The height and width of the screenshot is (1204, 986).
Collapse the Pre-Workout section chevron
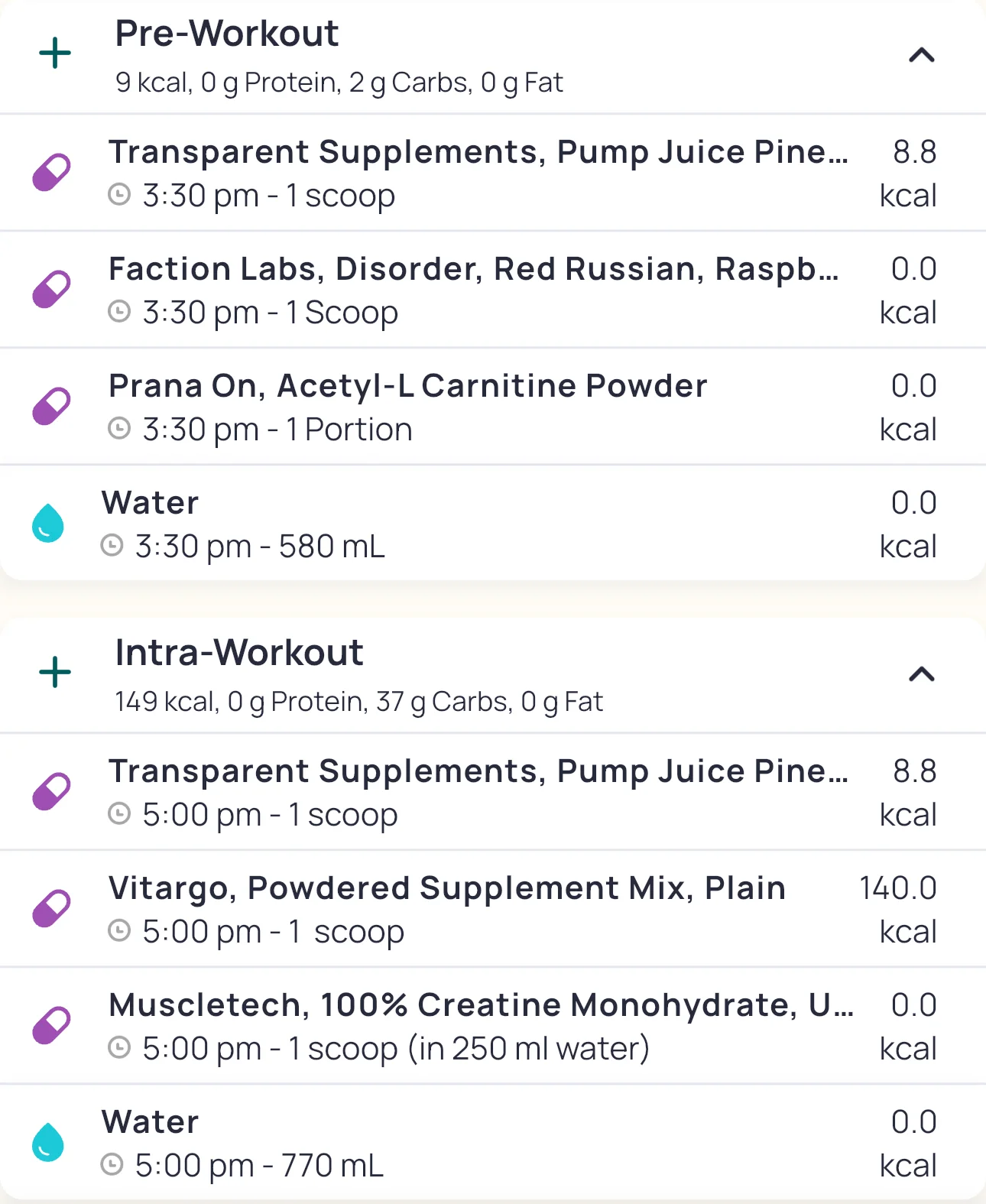[921, 55]
